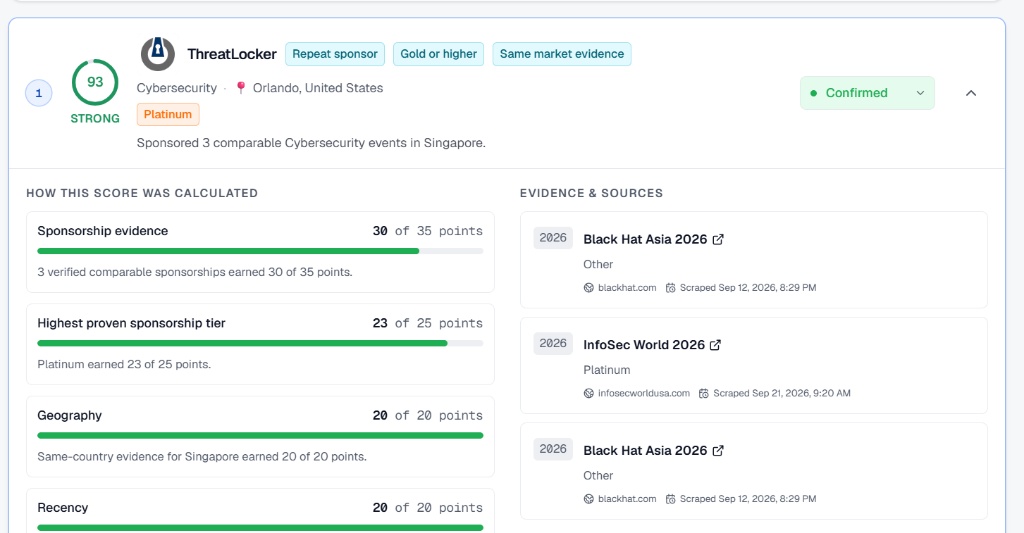Click the Sponsorship evidence progress bar
The height and width of the screenshot is (533, 1024).
(x=260, y=251)
